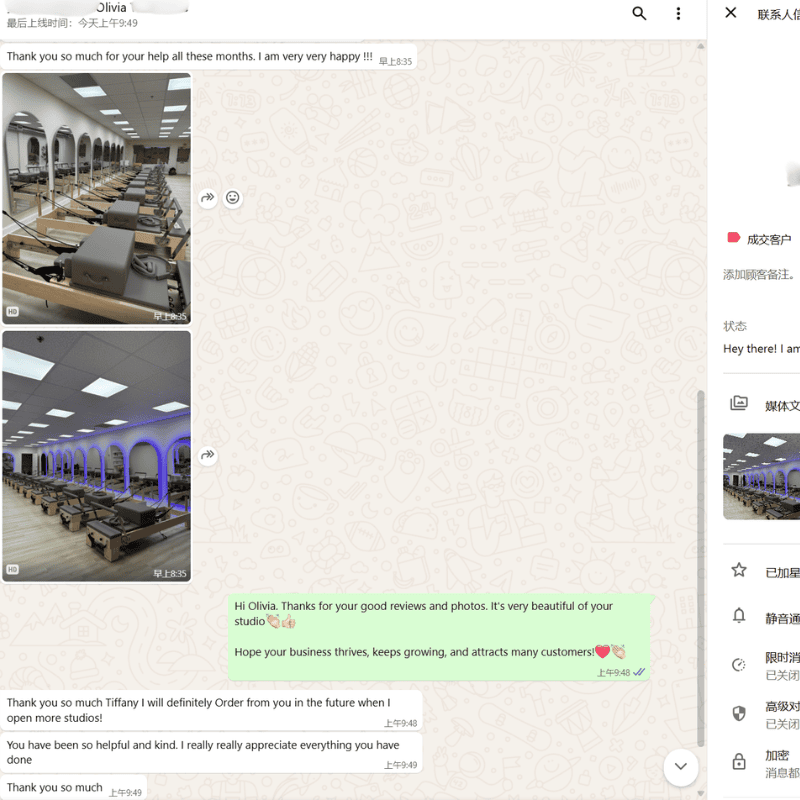Open media thumbnail in contact panel
Screen dimensions: 800x800
click(762, 476)
